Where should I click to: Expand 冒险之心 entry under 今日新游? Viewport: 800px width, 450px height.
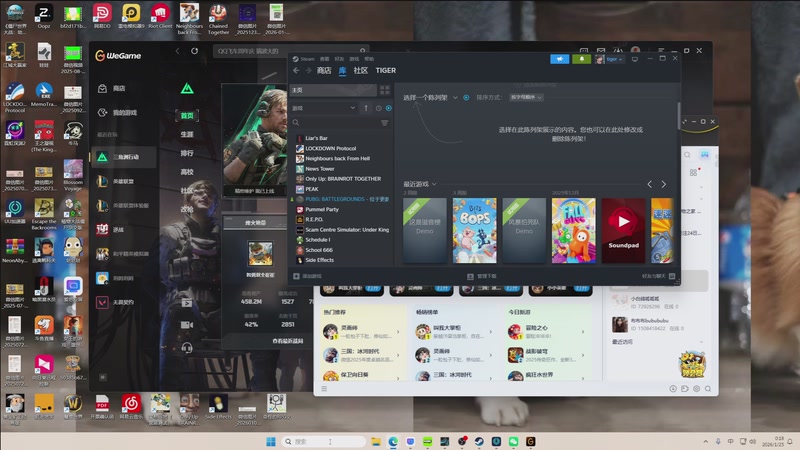[583, 332]
